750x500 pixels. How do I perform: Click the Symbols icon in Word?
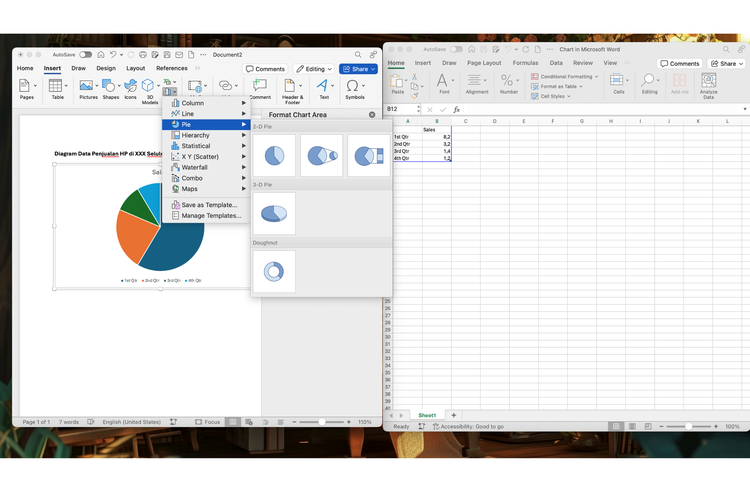pos(355,89)
